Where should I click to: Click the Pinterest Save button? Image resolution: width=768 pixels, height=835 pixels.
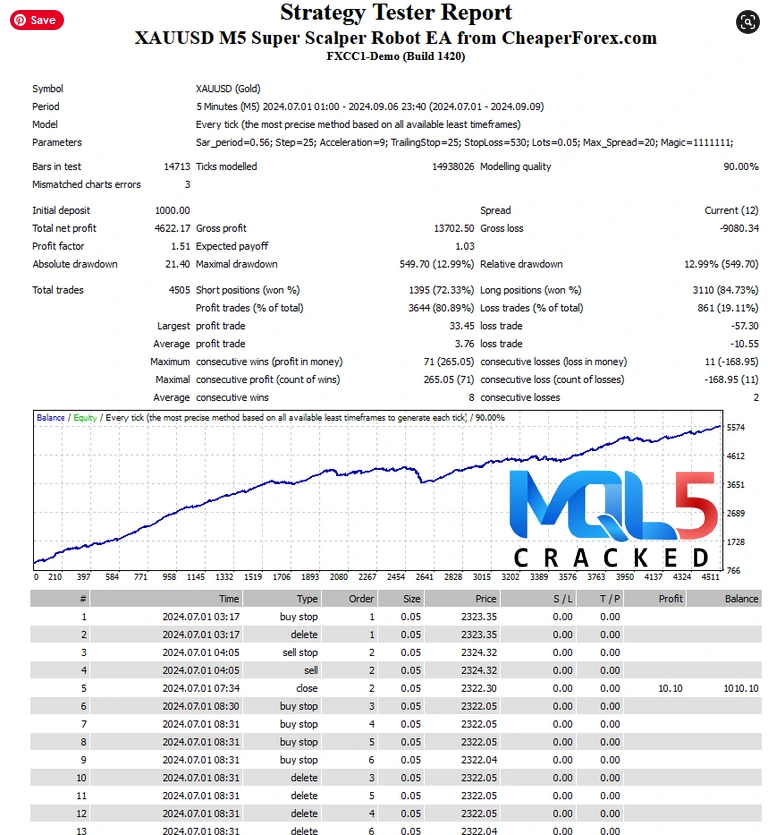pos(37,20)
